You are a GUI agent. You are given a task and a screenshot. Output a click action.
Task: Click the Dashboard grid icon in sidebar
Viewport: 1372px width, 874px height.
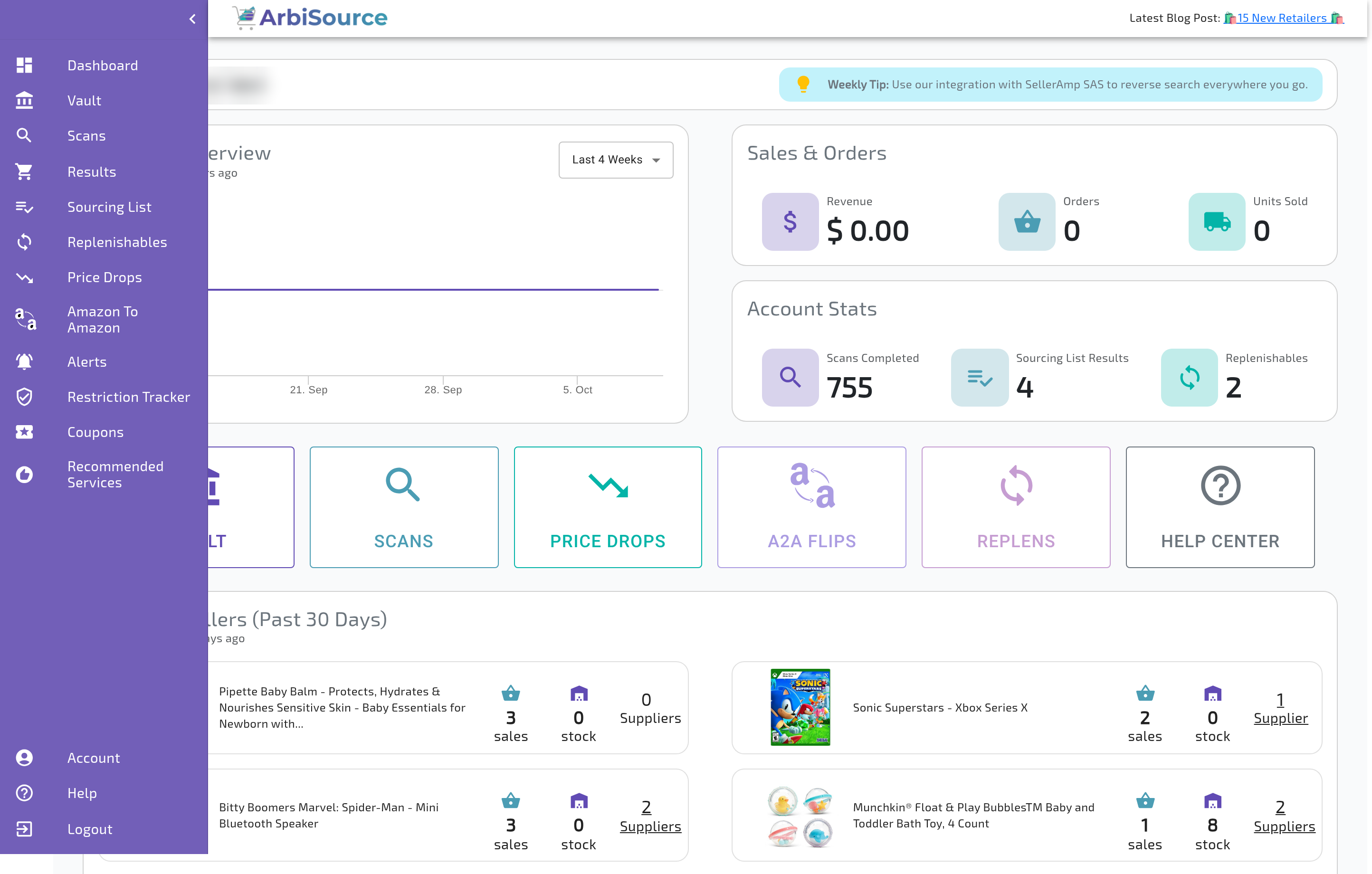click(x=24, y=66)
